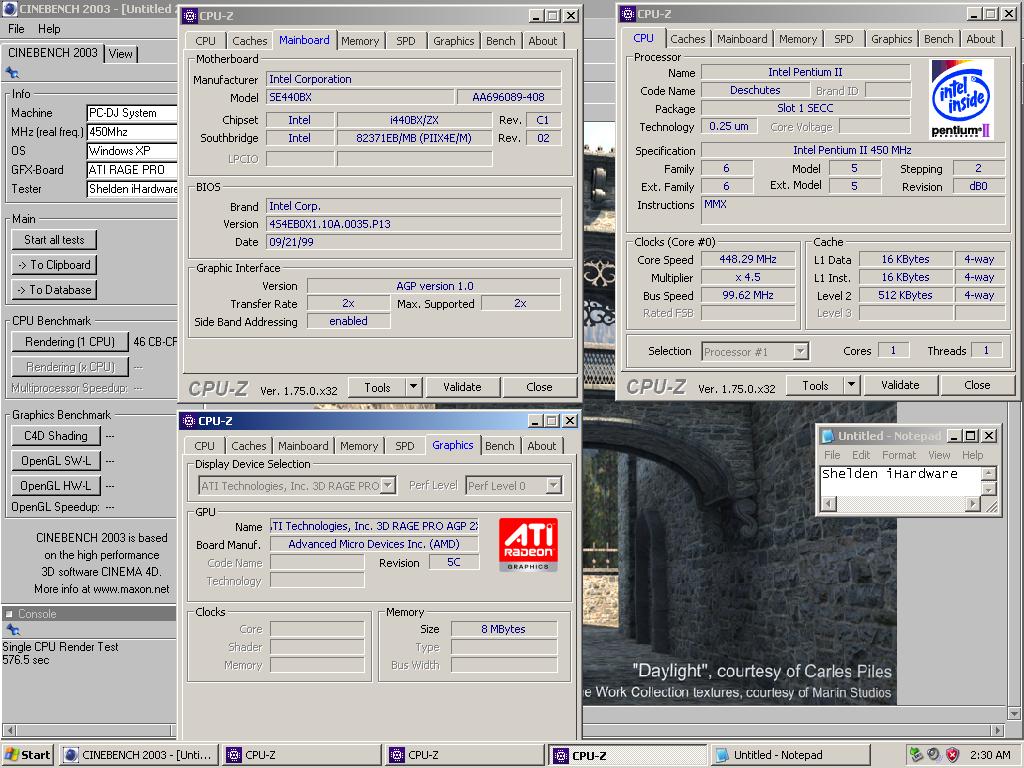Open Graphics tab in Mainboard CPU-Z window

(x=453, y=40)
